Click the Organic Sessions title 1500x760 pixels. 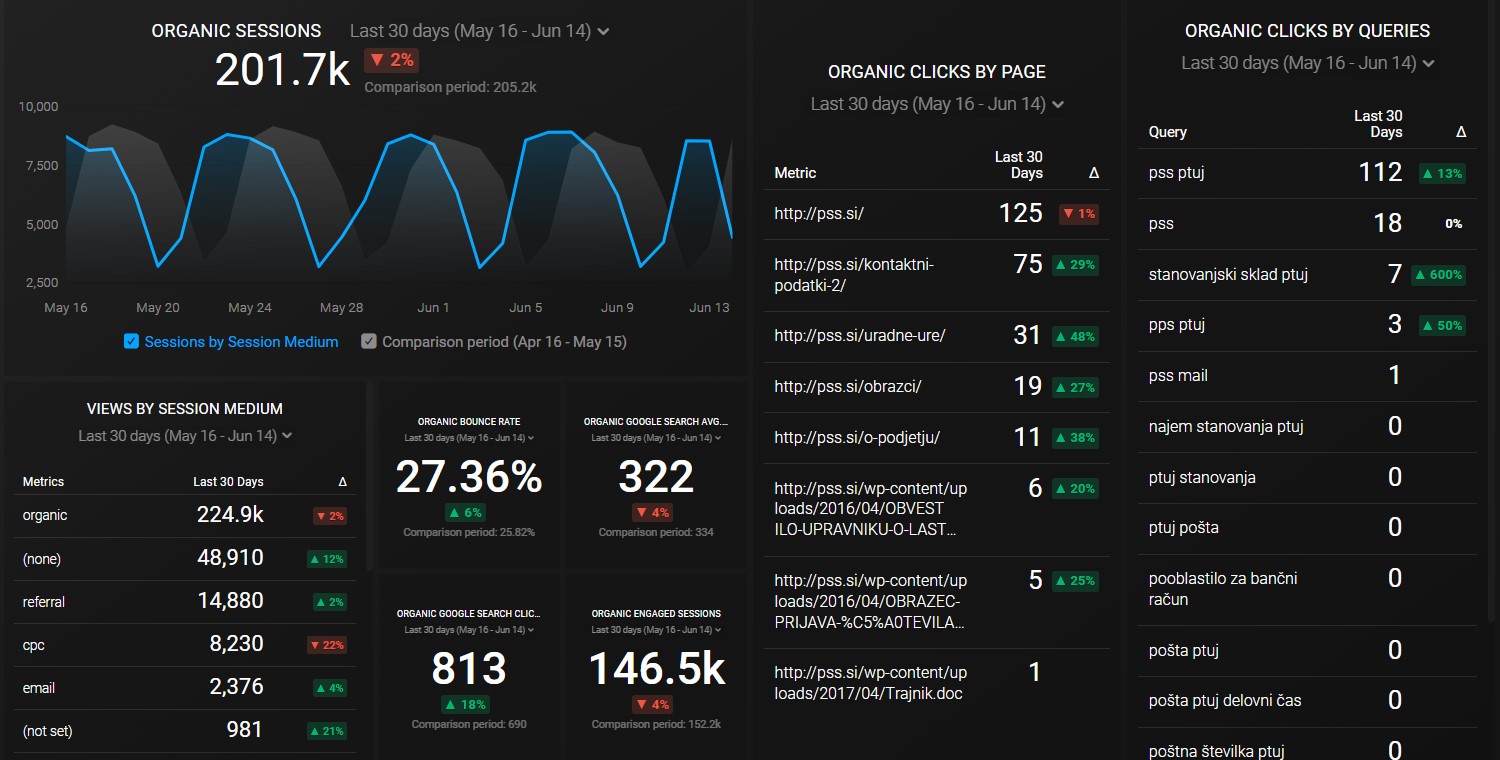click(x=236, y=31)
